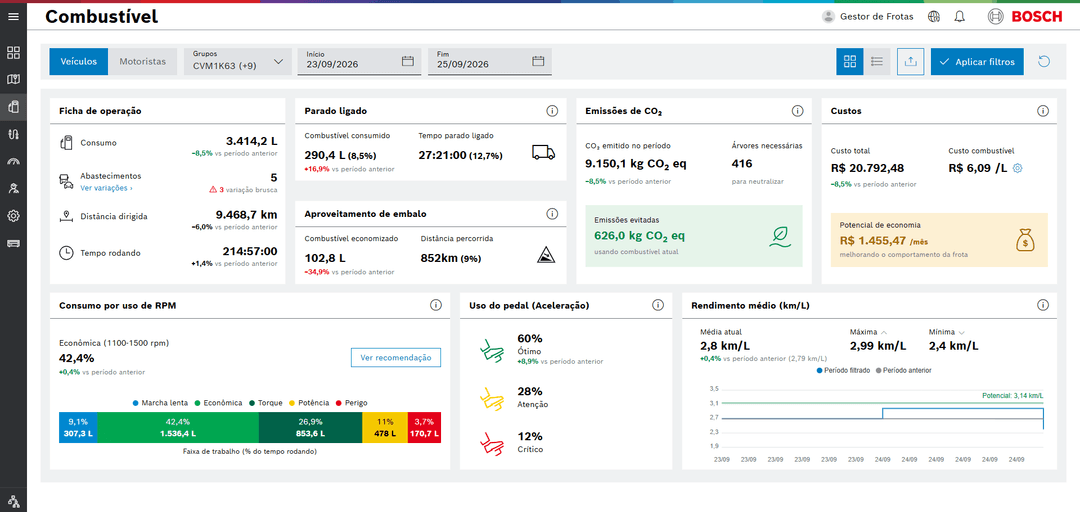Click the Perigo bar segment 3,7%
The height and width of the screenshot is (512, 1080).
(424, 427)
